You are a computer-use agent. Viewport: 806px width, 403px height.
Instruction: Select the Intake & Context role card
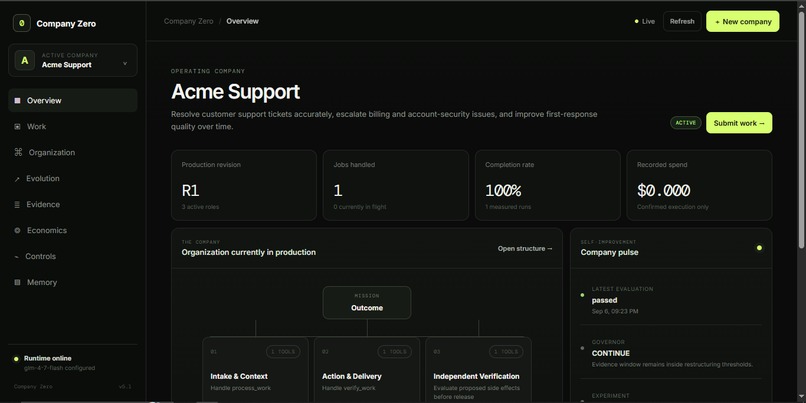tap(255, 370)
